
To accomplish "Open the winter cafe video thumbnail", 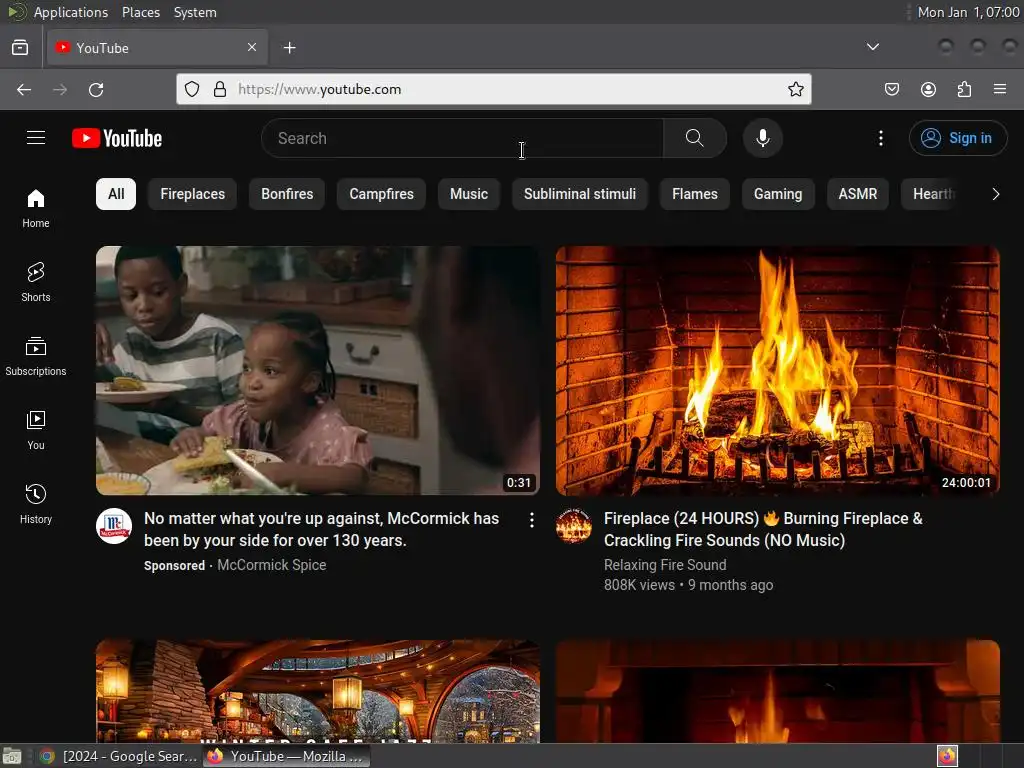I will pos(318,691).
